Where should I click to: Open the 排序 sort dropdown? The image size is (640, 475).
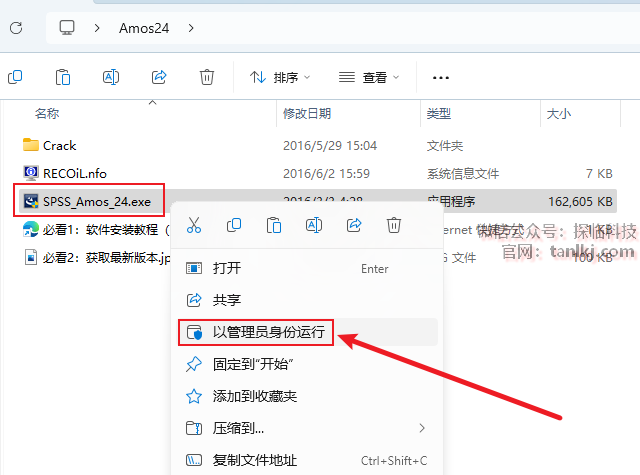(280, 77)
